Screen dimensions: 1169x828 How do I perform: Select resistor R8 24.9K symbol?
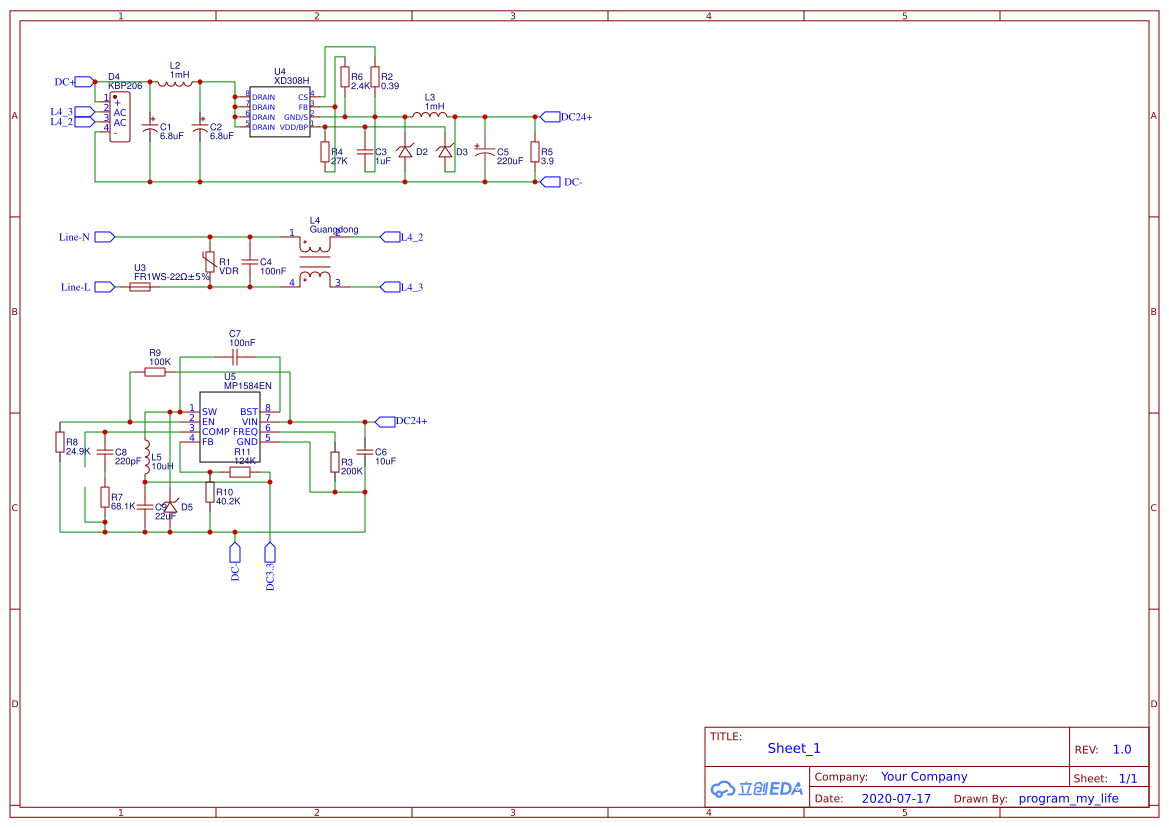coord(60,442)
